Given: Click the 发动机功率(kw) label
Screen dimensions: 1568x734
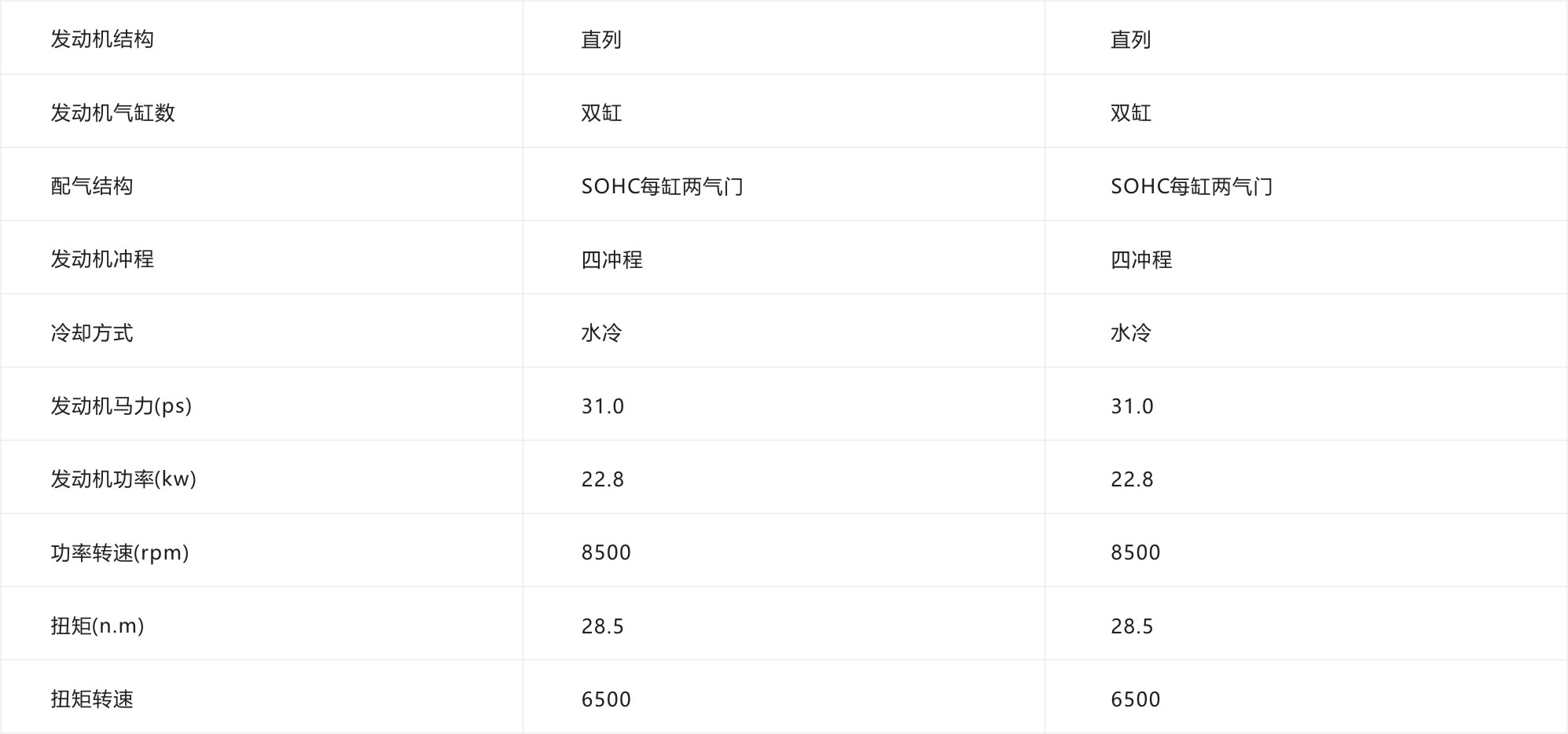Looking at the screenshot, I should 123,479.
